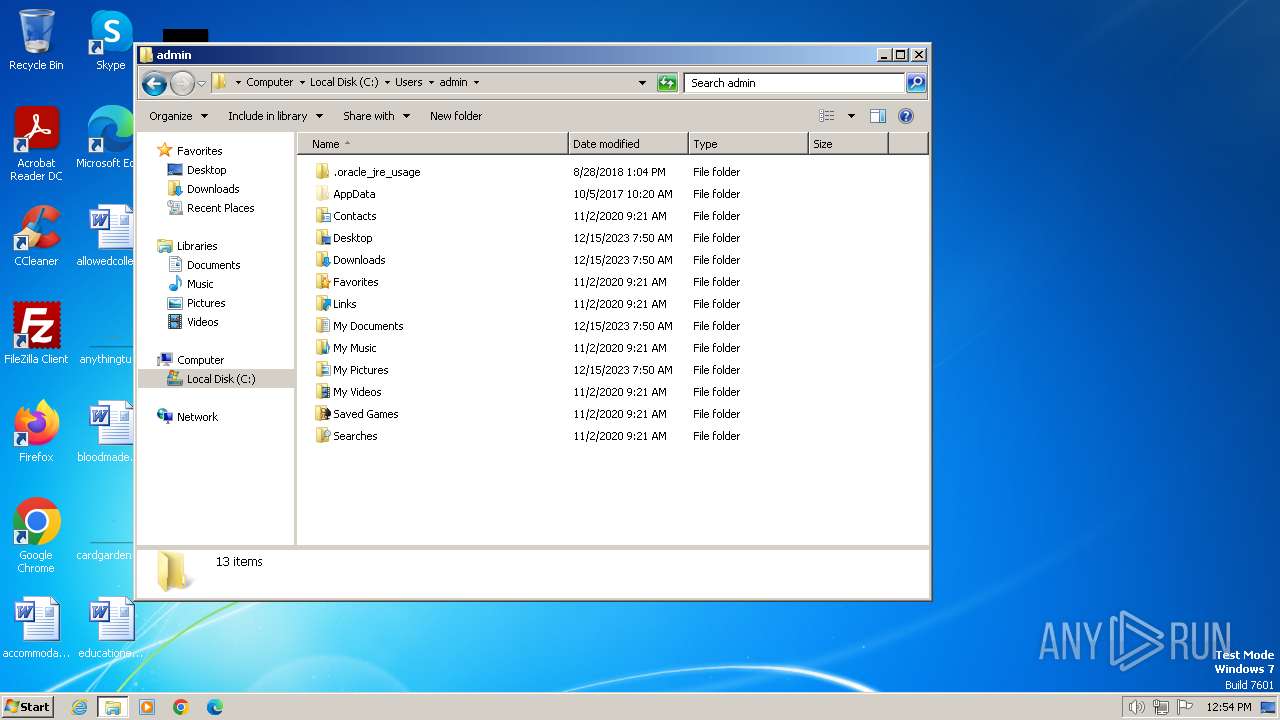The width and height of the screenshot is (1280, 720).
Task: Open CCleaner desktop icon
Action: 36,236
